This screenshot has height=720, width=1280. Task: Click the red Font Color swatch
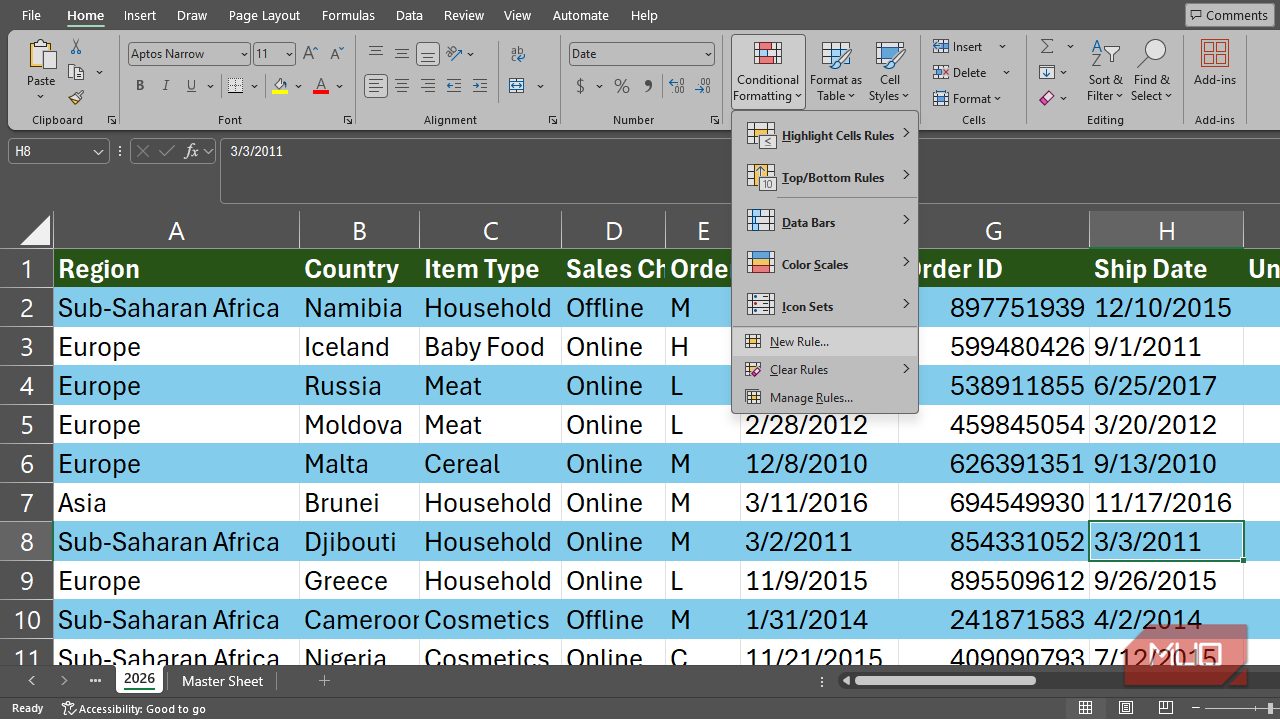point(321,86)
